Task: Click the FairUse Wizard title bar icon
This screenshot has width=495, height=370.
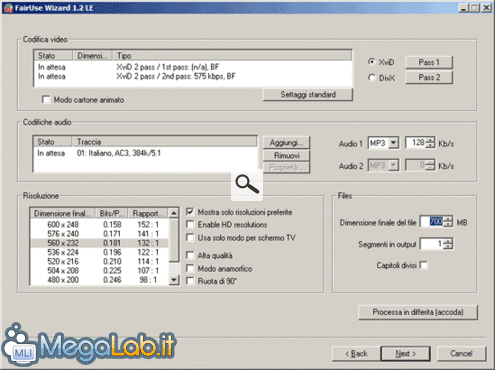Action: point(8,8)
